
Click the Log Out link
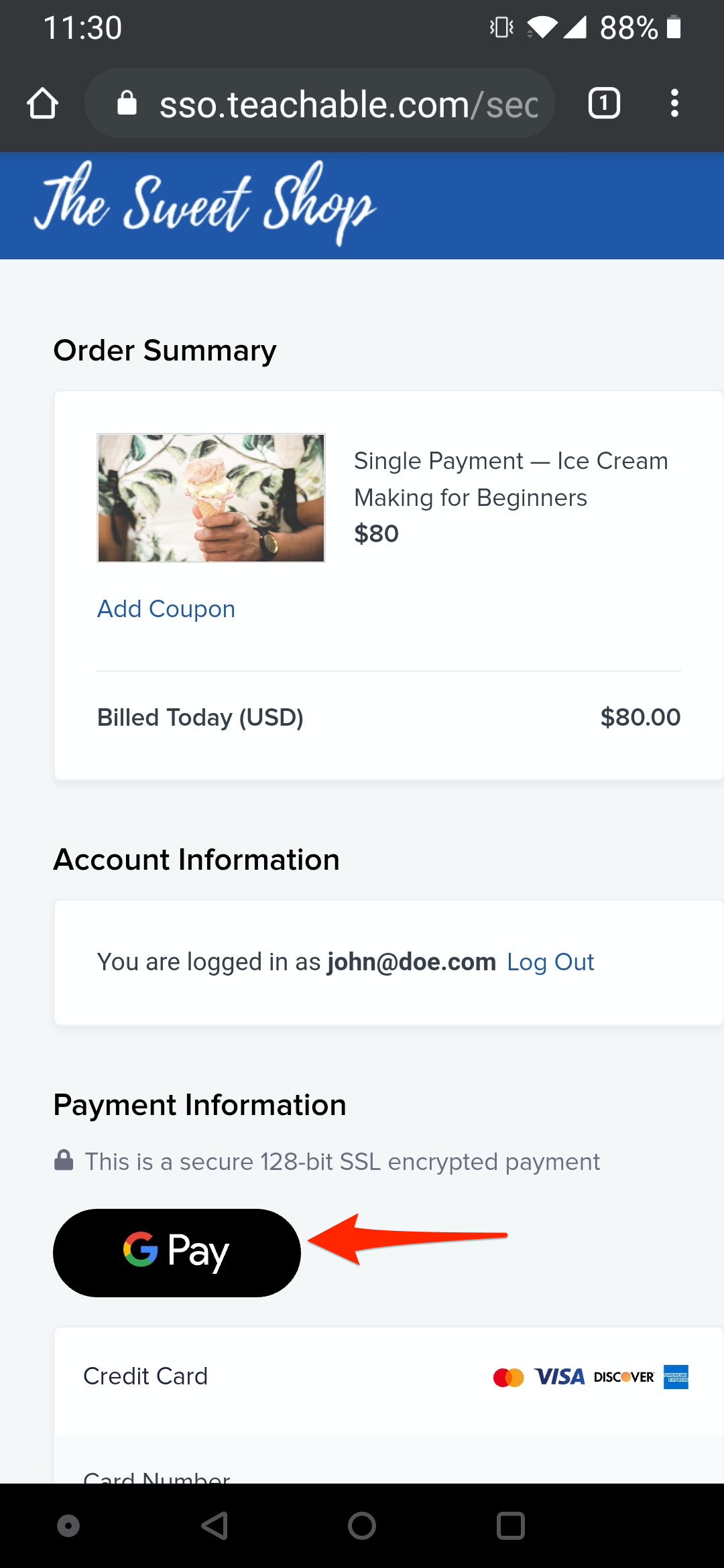point(550,962)
